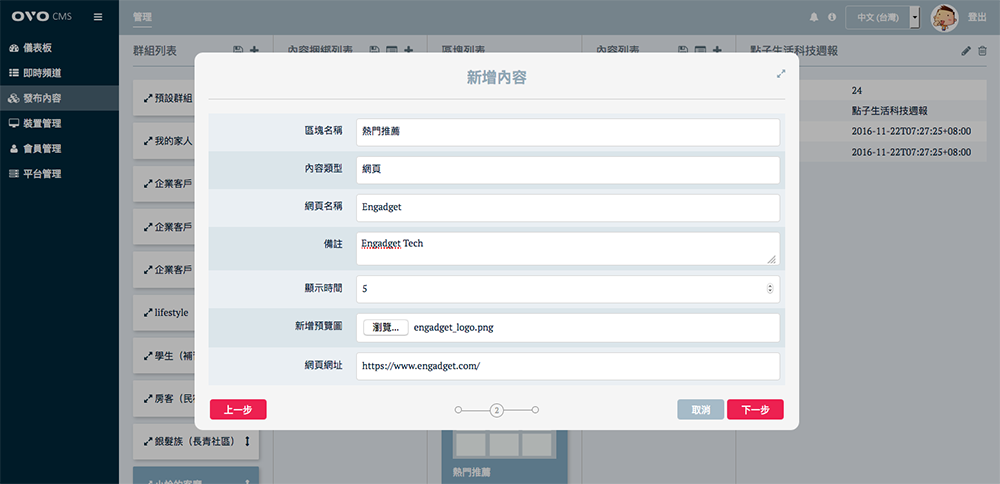The width and height of the screenshot is (1000, 484).
Task: Open the notifications bell
Action: (814, 17)
